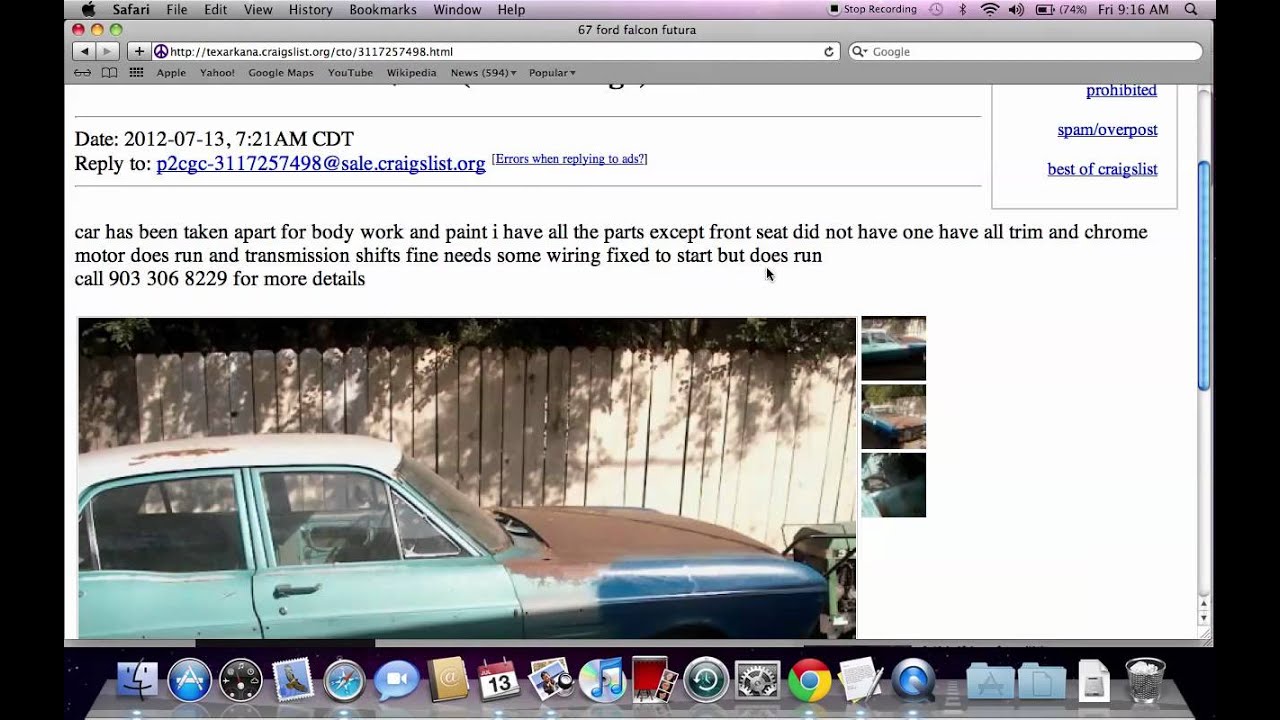Launch App Store from the dock
The image size is (1280, 720).
(x=189, y=681)
